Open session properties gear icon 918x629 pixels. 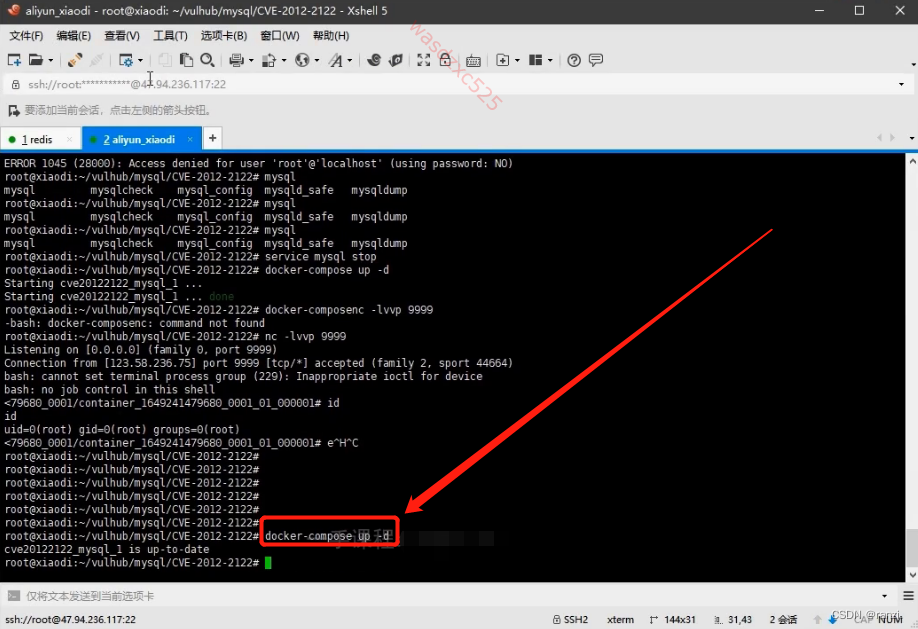coord(126,60)
